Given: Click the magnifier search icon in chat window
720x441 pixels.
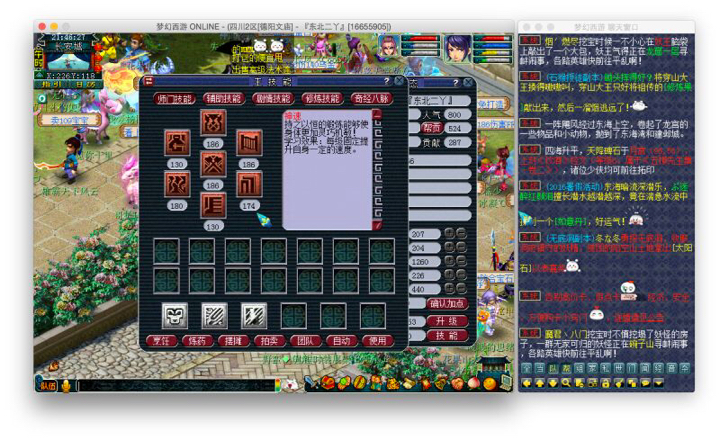Looking at the screenshot, I should point(566,383).
